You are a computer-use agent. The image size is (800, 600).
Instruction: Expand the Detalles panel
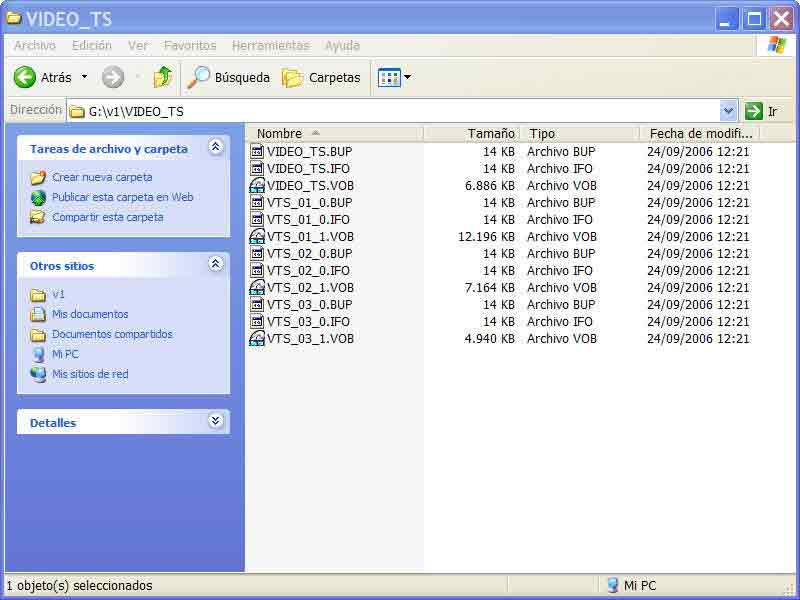216,421
